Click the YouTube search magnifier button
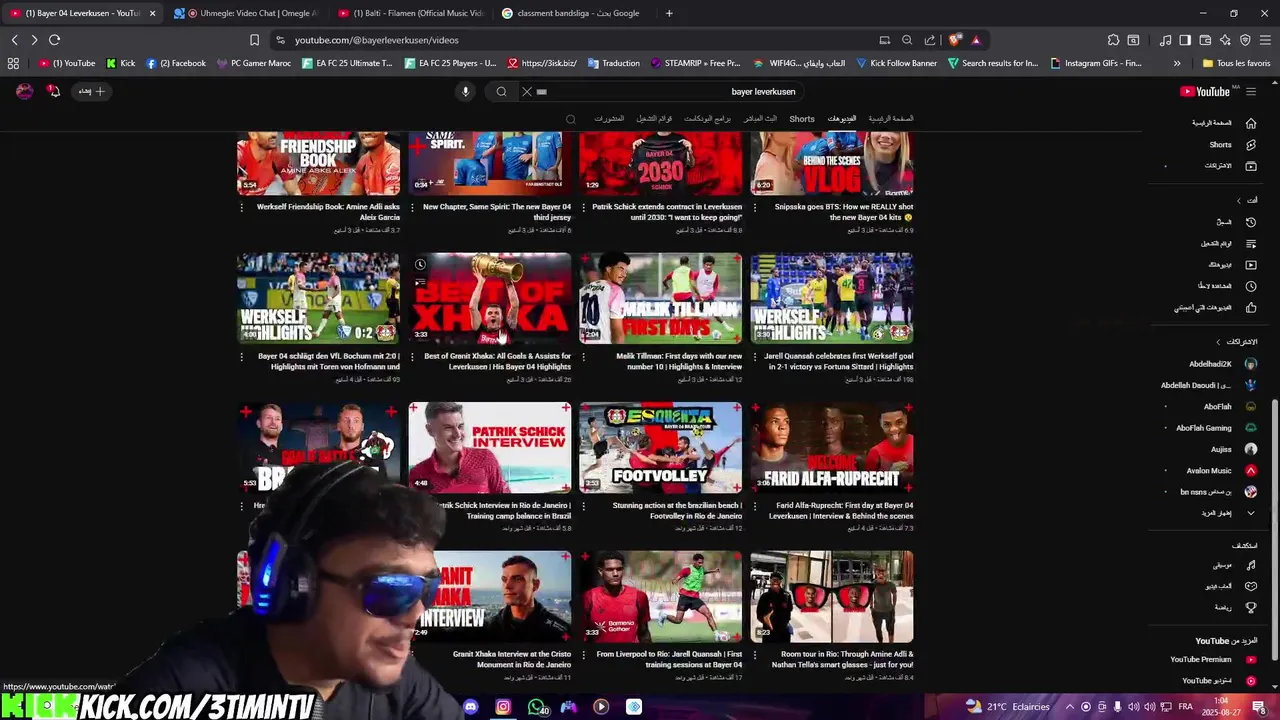 tap(502, 91)
